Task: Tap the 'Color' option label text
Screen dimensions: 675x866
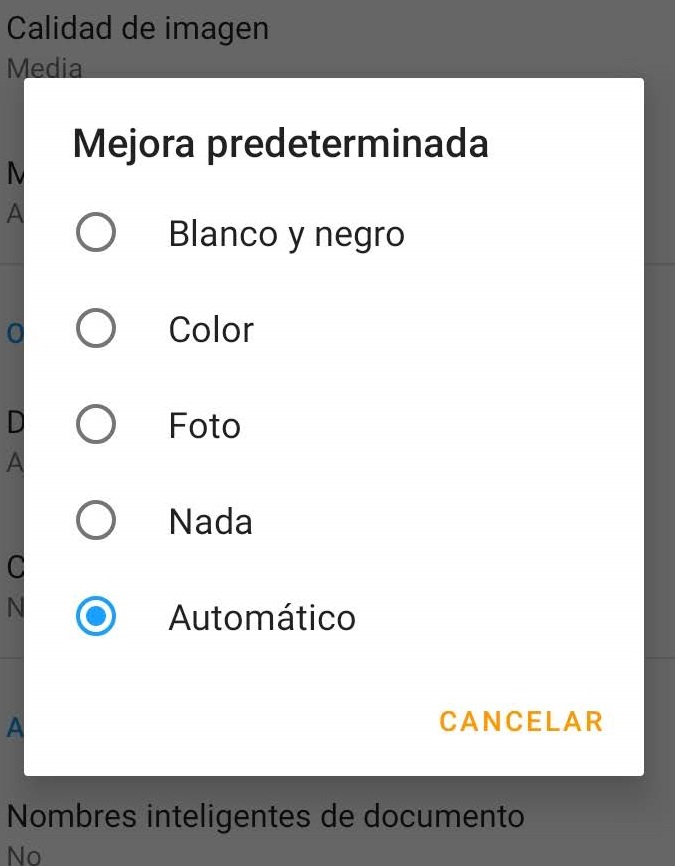Action: (x=211, y=330)
